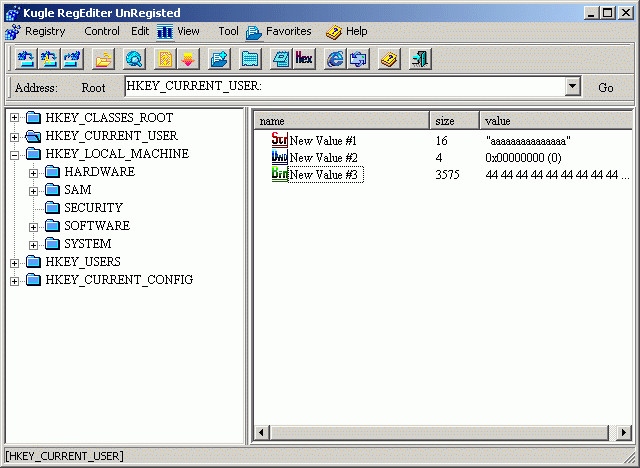Select the HARDWARE key
The image size is (640, 468).
(x=100, y=172)
